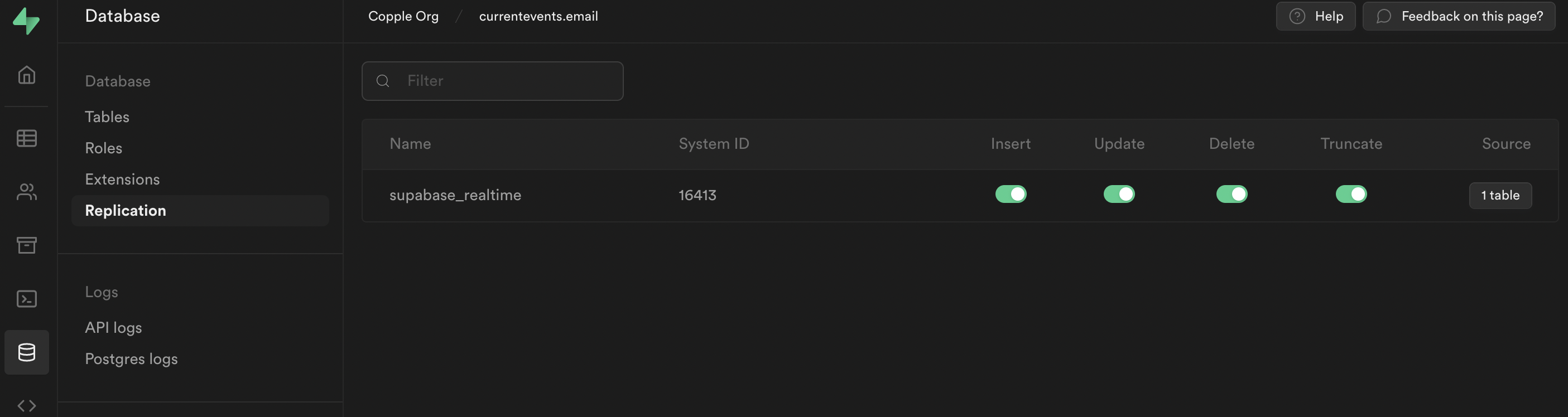This screenshot has width=1568, height=417.
Task: Open the 1 table source link
Action: 1500,195
